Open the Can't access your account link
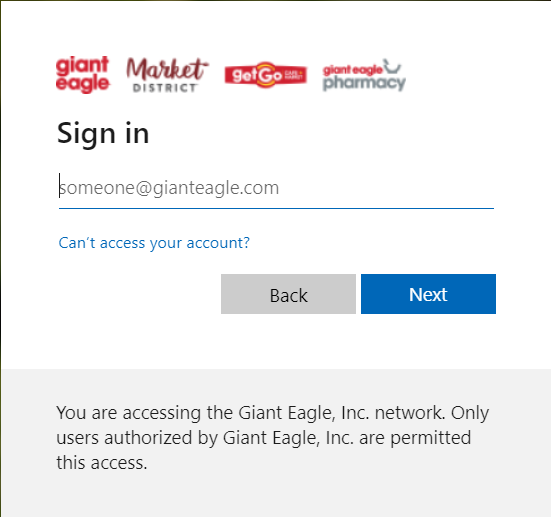The image size is (551, 517). click(x=154, y=243)
